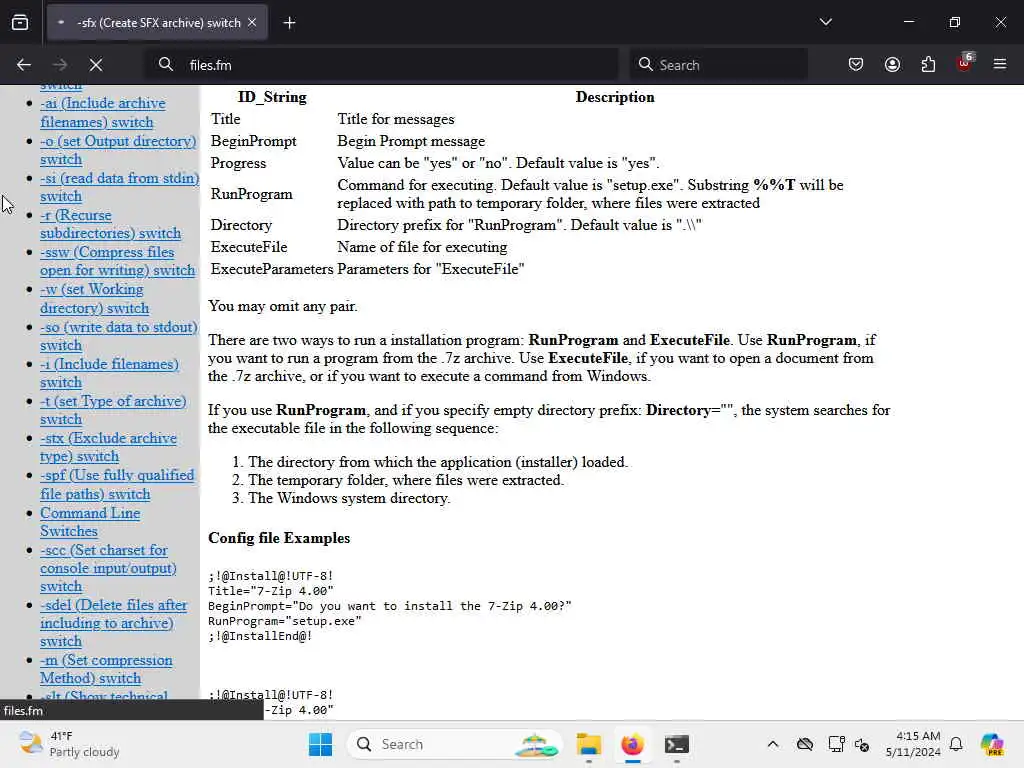Click the browser Search box
The image size is (1024, 768).
click(718, 65)
